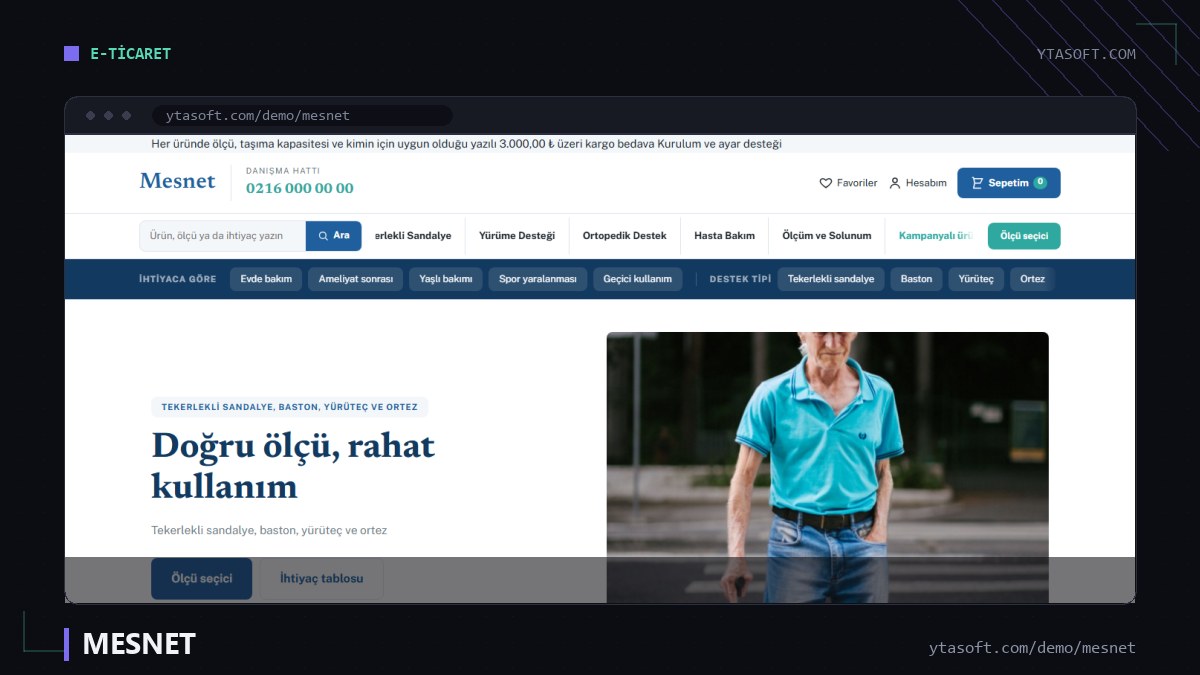The height and width of the screenshot is (675, 1200).
Task: Open Hesabım account link
Action: tap(918, 183)
